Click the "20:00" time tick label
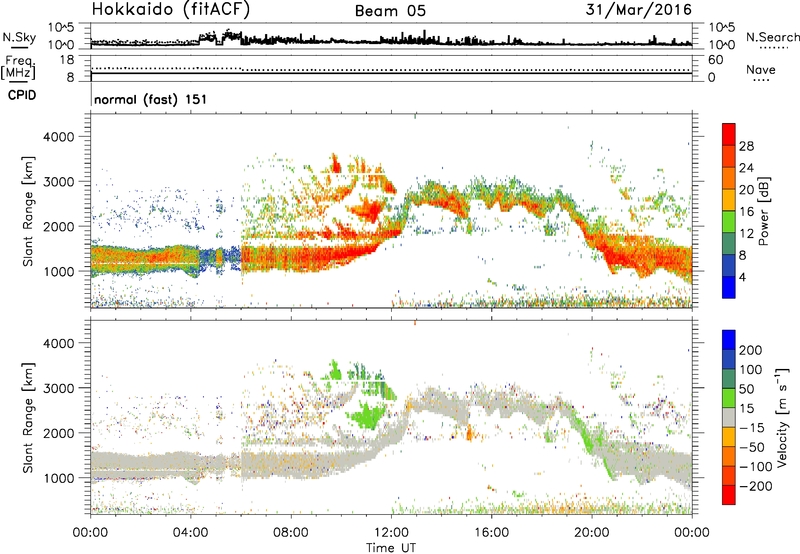 pos(591,533)
